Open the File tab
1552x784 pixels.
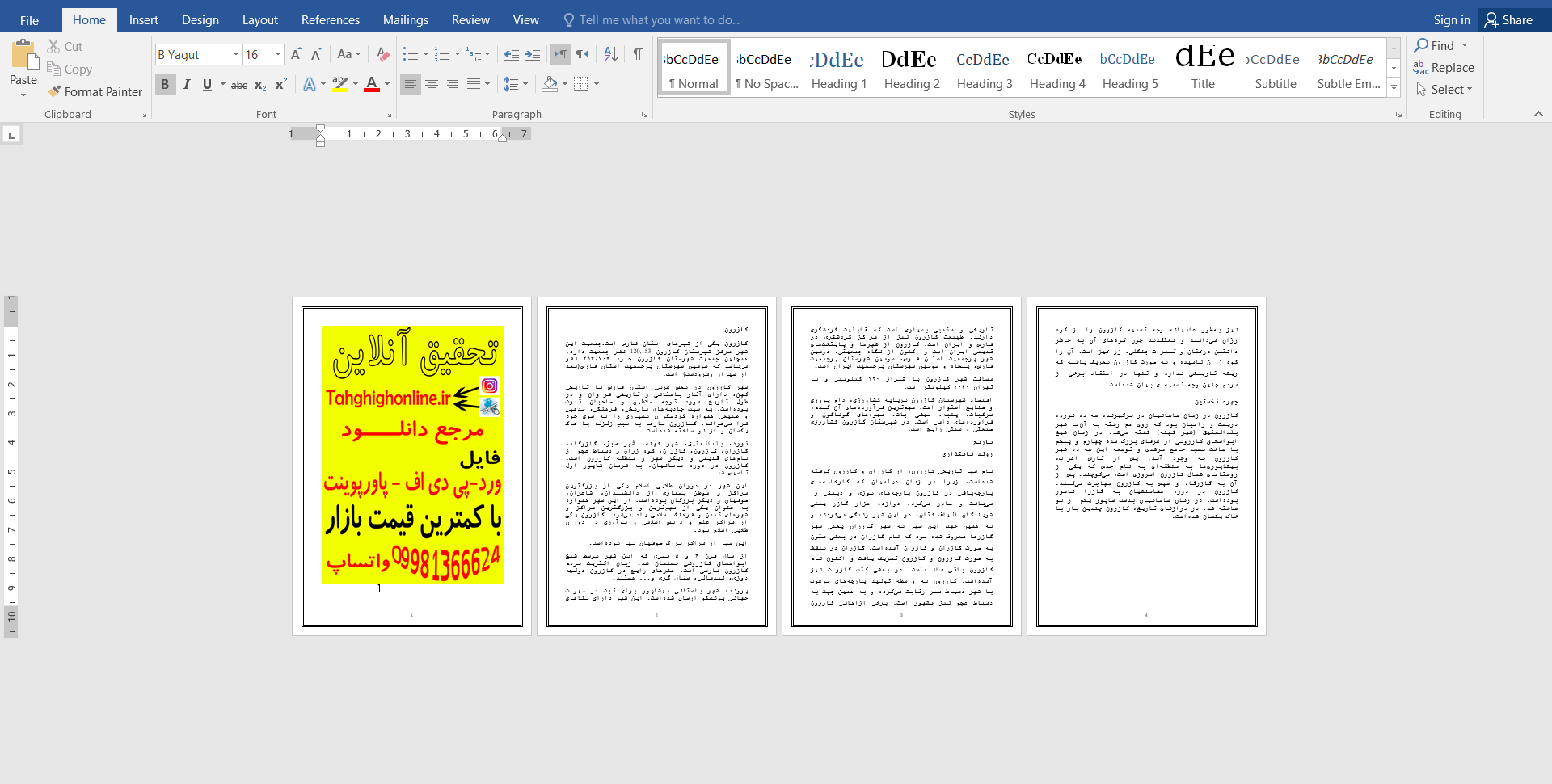[x=29, y=20]
